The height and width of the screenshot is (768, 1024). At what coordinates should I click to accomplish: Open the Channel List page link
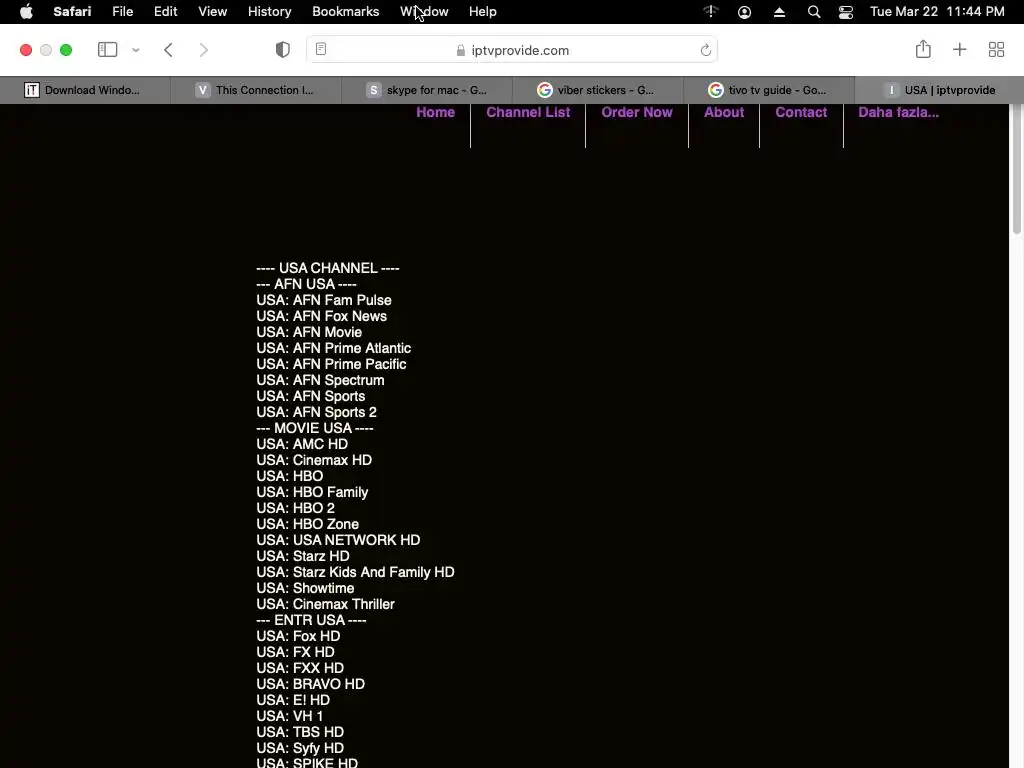528,112
